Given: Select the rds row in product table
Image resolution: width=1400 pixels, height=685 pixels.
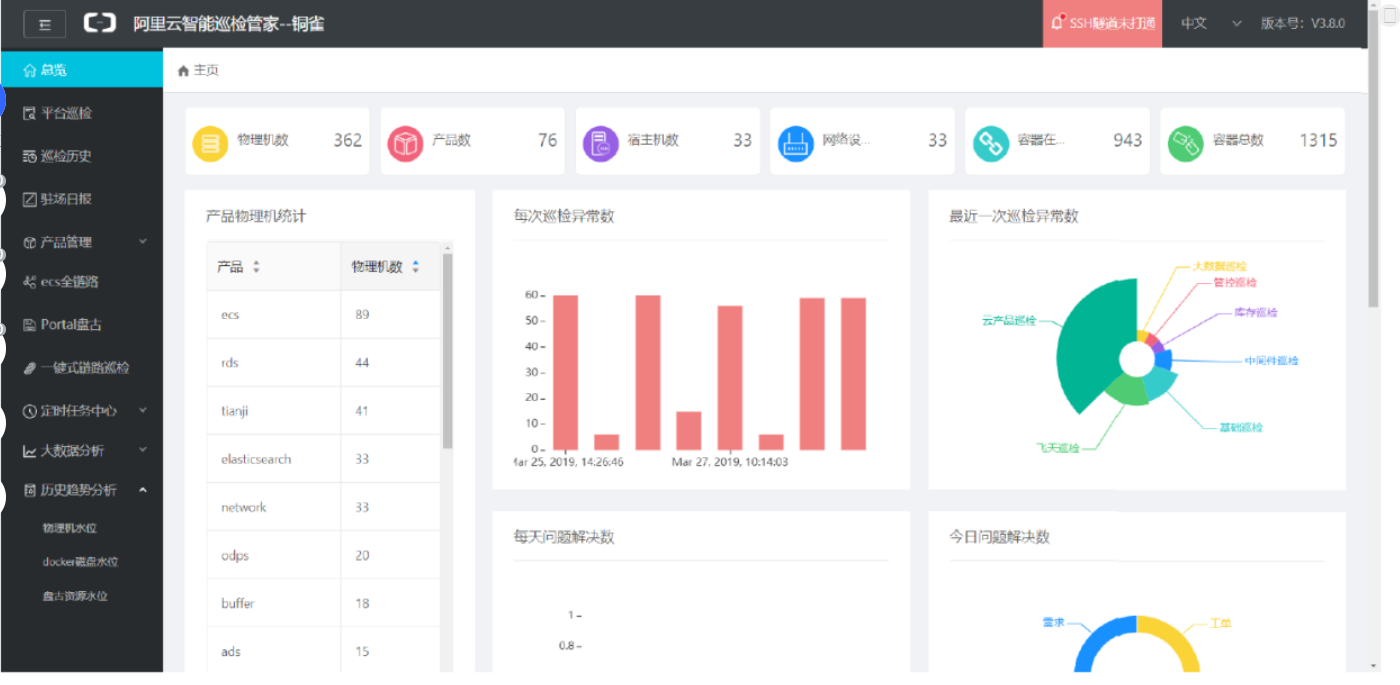Looking at the screenshot, I should click(x=324, y=363).
